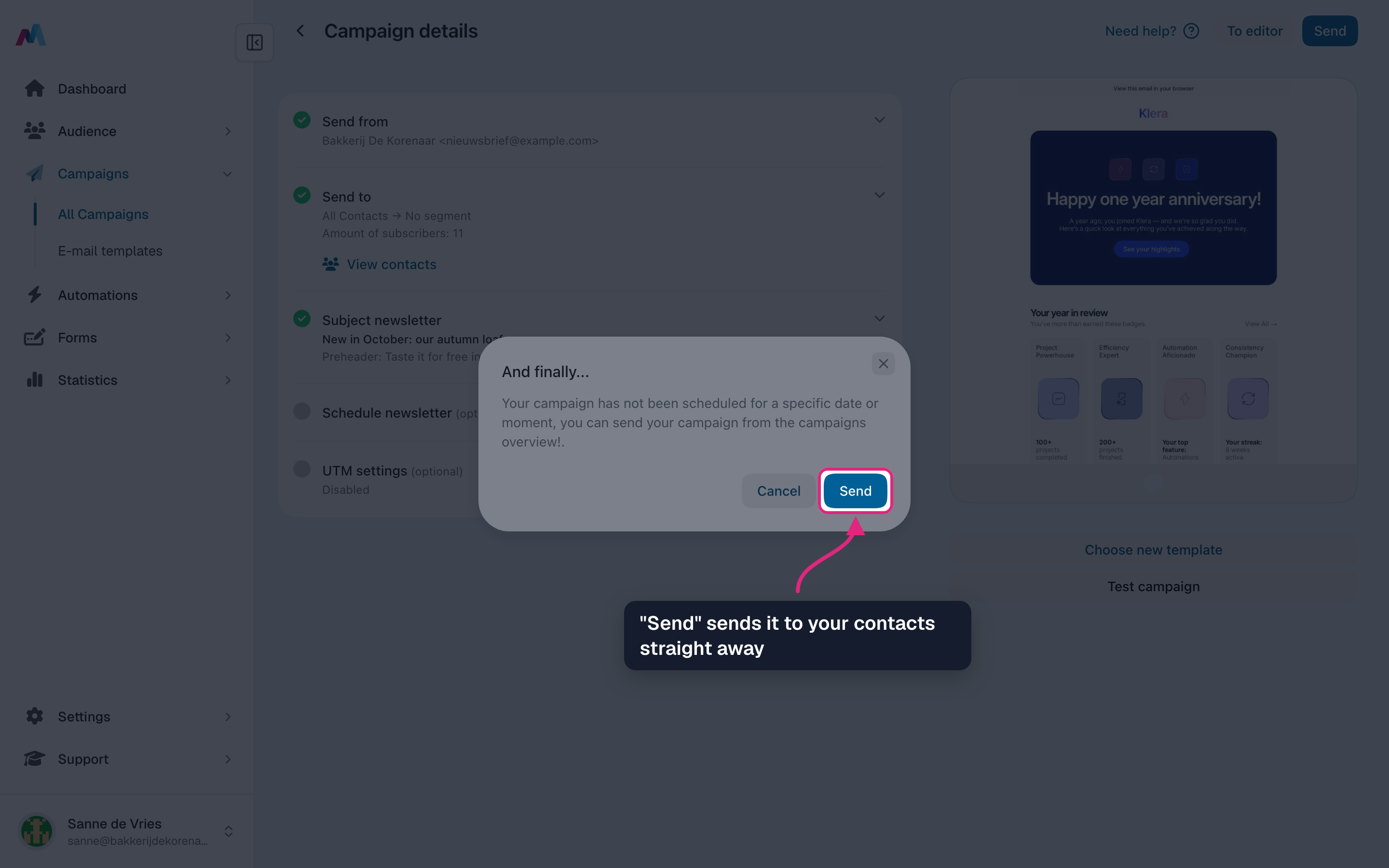Click the contacts icon beside View contacts
Image resolution: width=1389 pixels, height=868 pixels.
(330, 264)
